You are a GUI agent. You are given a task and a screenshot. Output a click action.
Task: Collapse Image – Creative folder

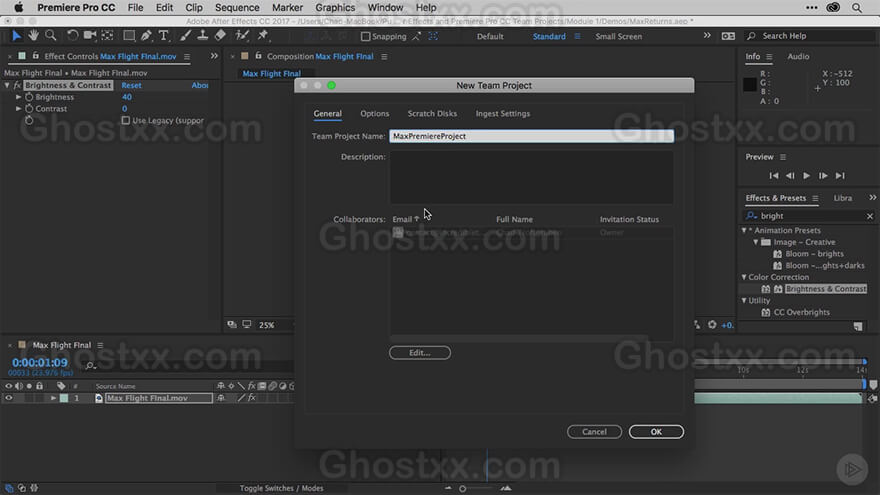coord(755,242)
